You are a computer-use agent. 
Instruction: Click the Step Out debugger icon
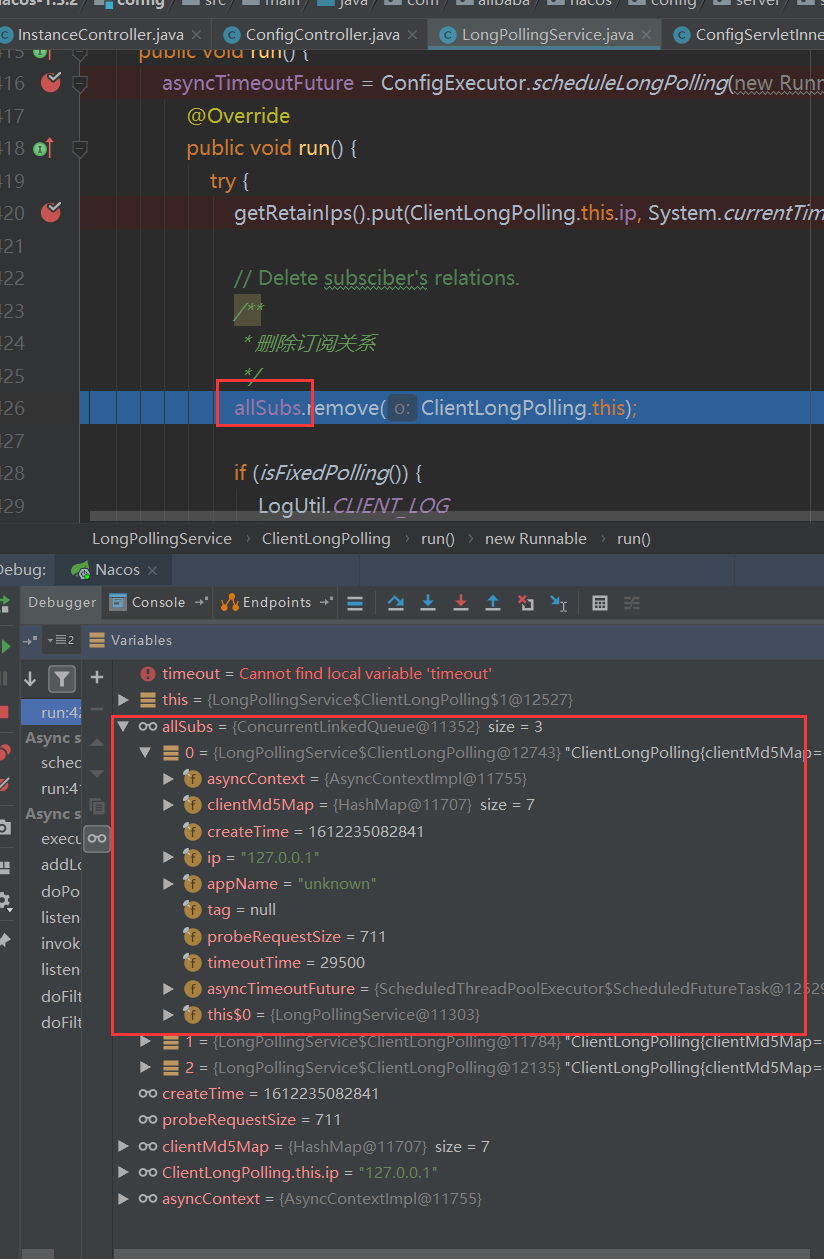(493, 603)
